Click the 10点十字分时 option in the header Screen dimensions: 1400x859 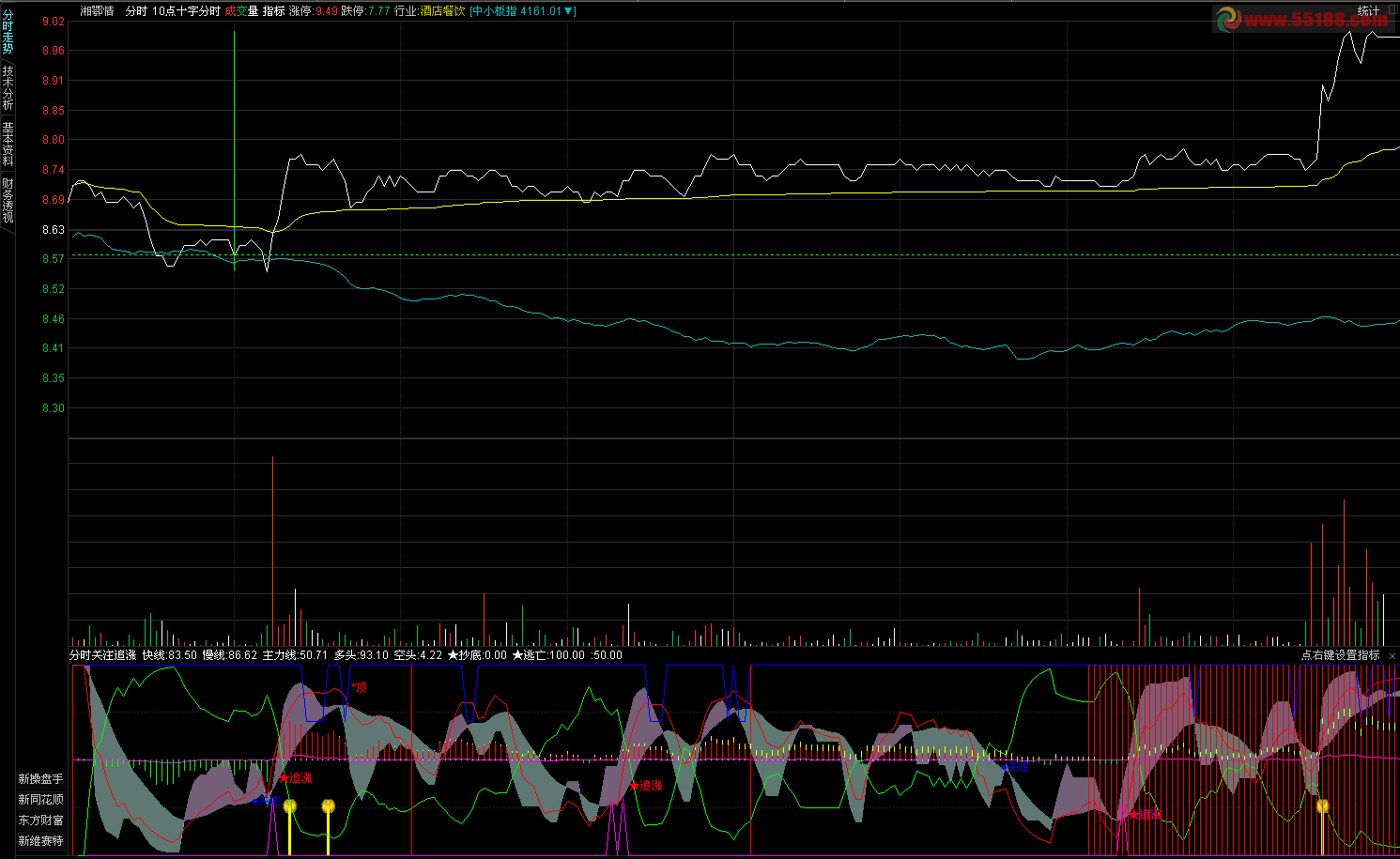point(186,11)
